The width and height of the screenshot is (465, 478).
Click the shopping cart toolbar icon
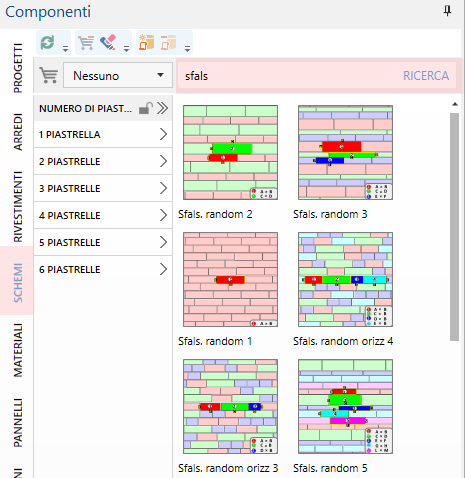pyautogui.click(x=86, y=43)
